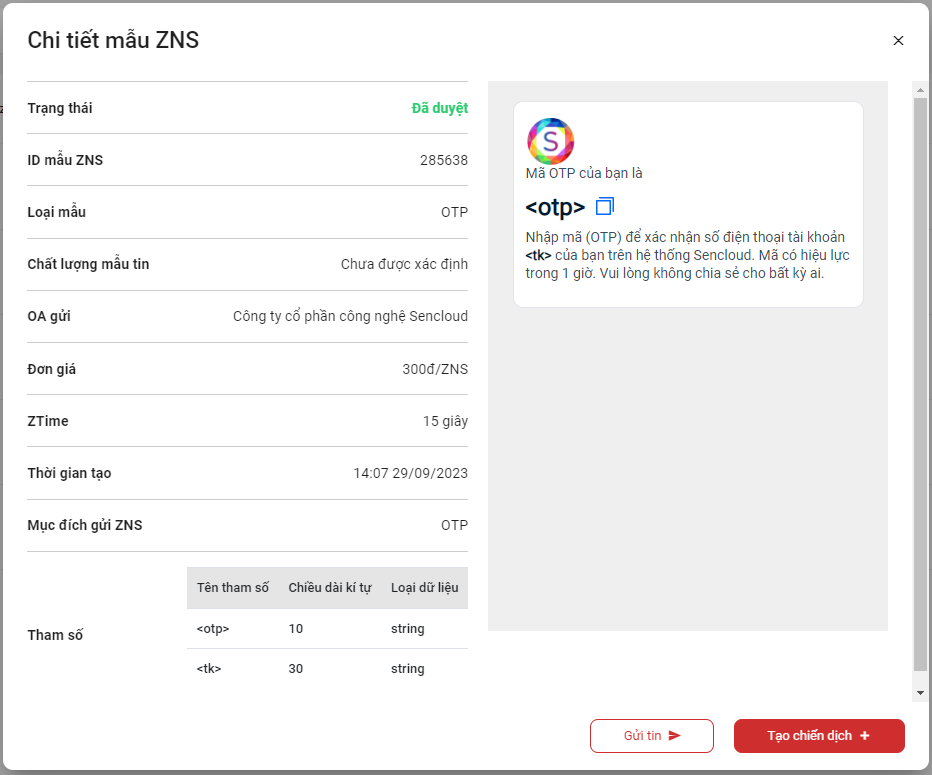This screenshot has width=932, height=775.
Task: Copy the <otp> code in message preview
Action: coord(604,207)
